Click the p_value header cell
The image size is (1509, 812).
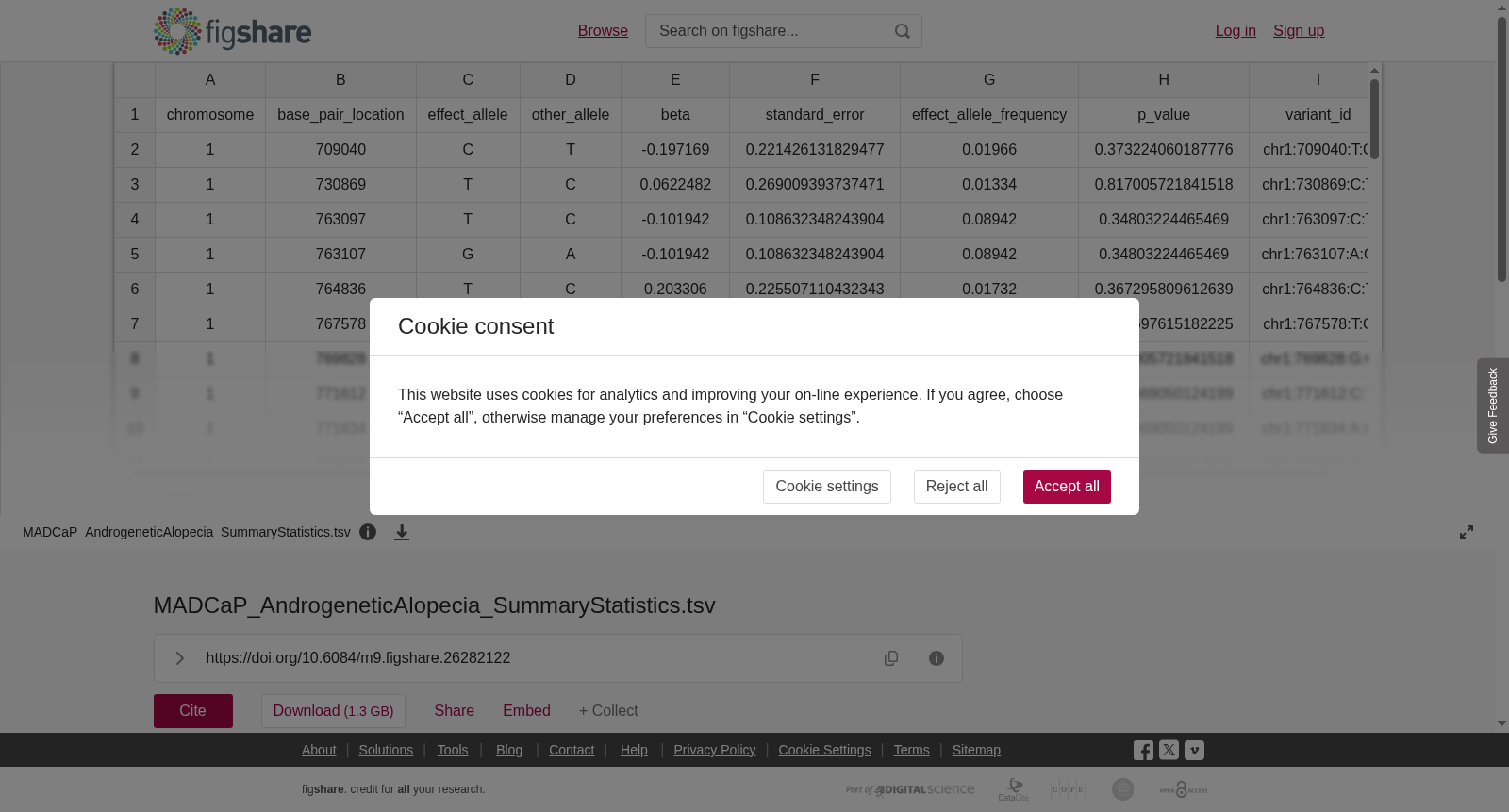coord(1164,115)
